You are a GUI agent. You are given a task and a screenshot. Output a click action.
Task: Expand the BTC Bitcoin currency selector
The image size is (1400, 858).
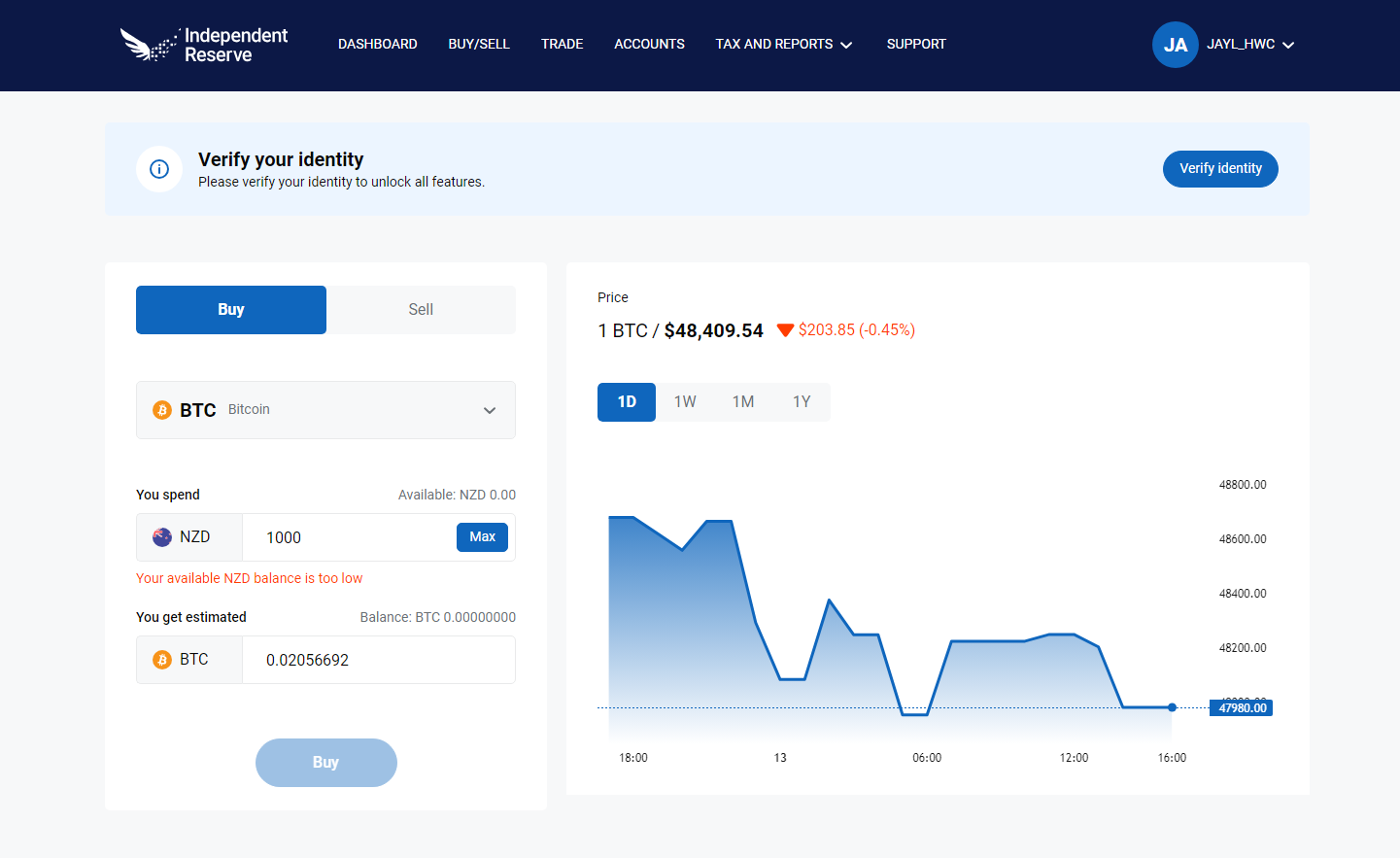[325, 410]
